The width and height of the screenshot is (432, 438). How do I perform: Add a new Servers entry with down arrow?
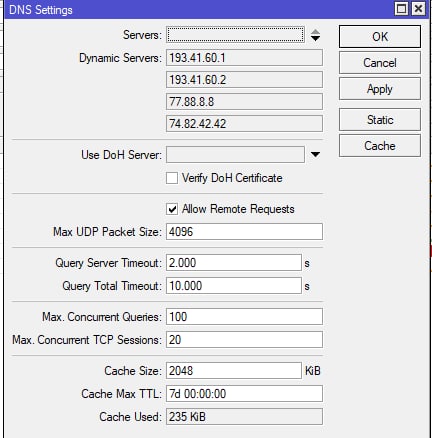pyautogui.click(x=315, y=38)
